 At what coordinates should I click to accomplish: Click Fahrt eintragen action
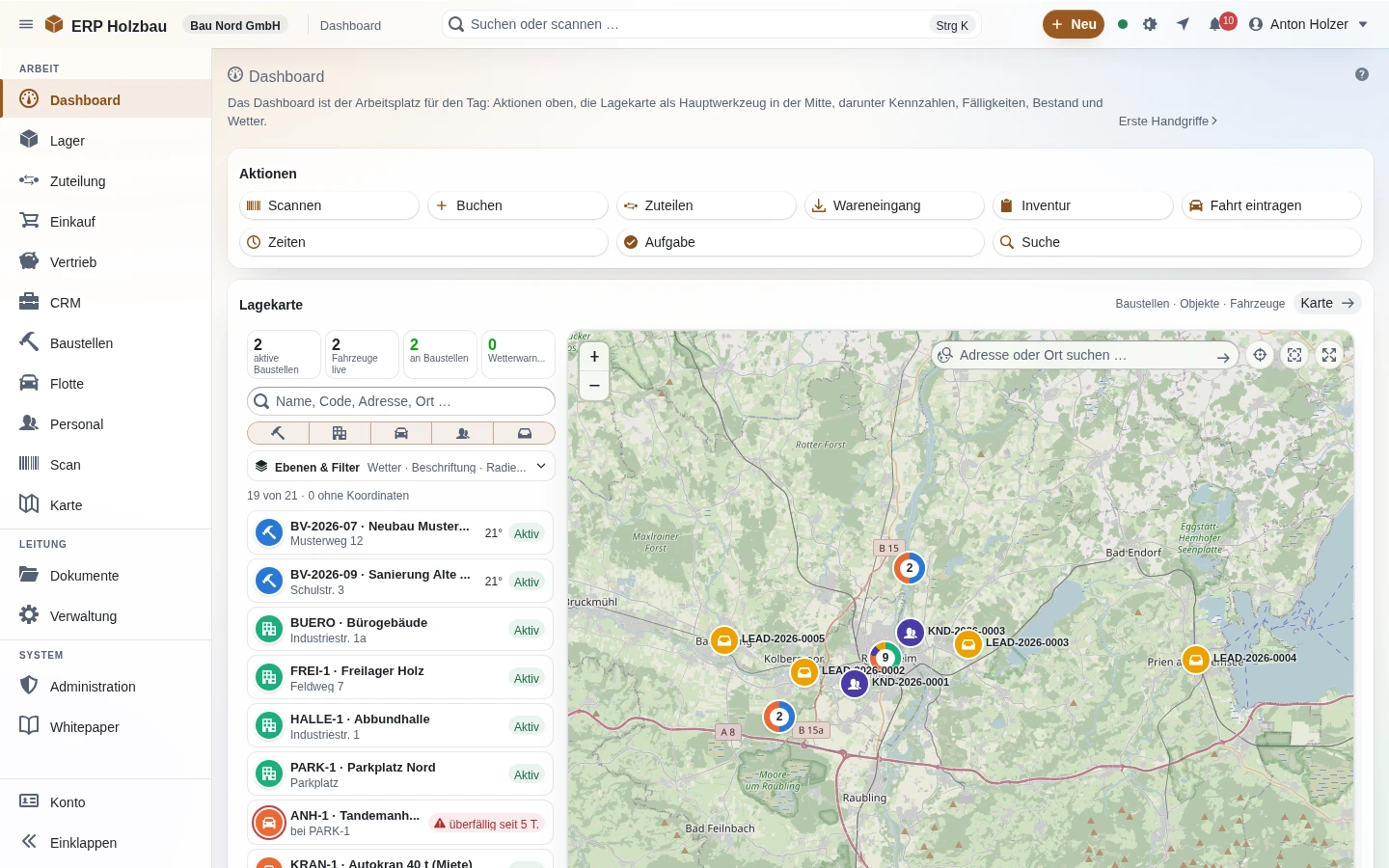click(1271, 205)
